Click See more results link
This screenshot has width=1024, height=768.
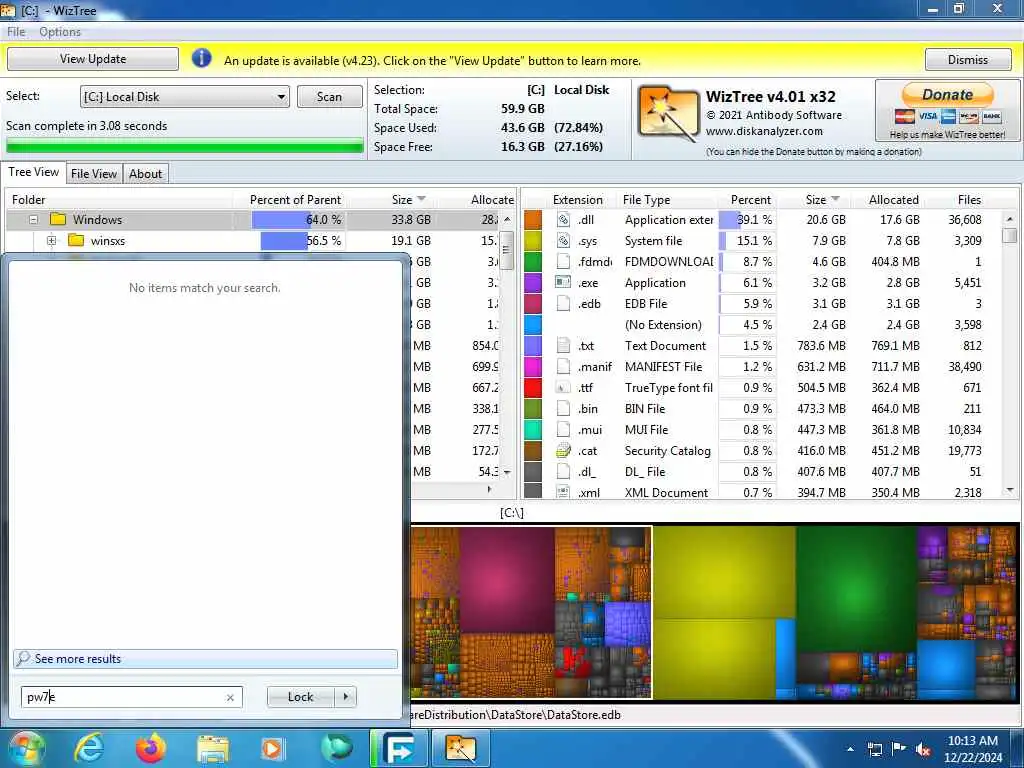[x=78, y=658]
